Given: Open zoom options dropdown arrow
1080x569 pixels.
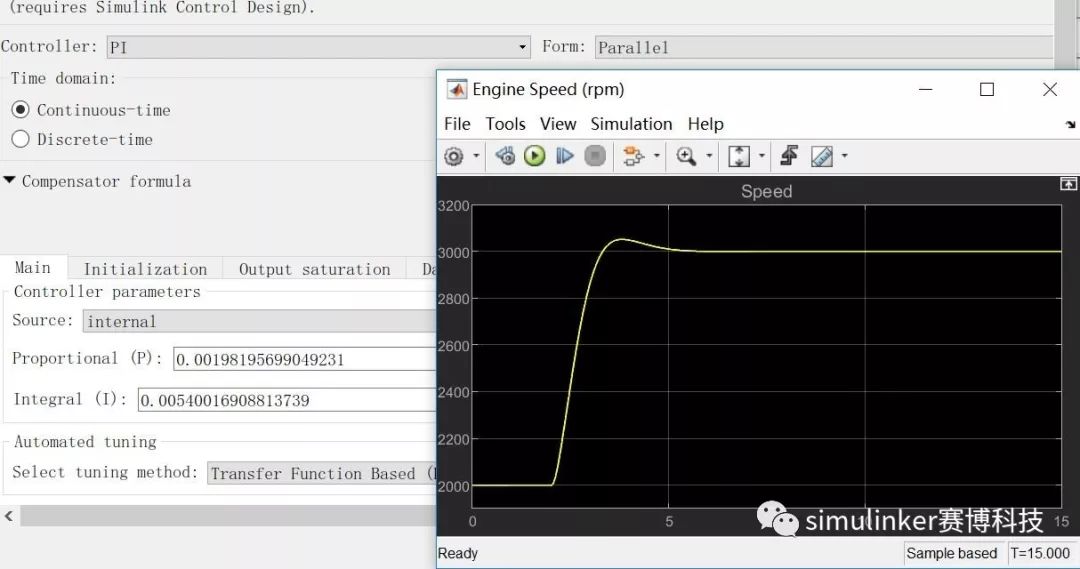Looking at the screenshot, I should click(709, 156).
